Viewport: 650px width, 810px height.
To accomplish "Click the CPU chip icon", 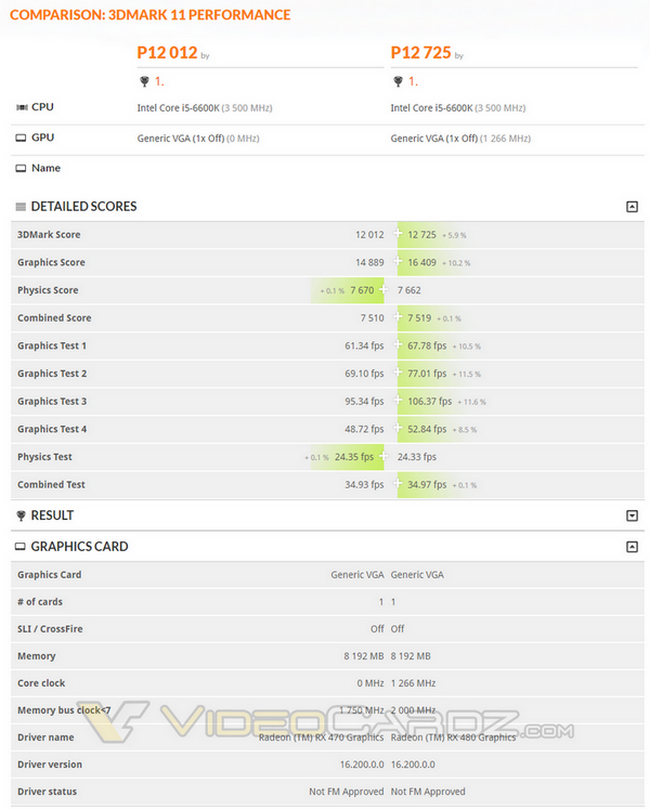I will coord(21,107).
